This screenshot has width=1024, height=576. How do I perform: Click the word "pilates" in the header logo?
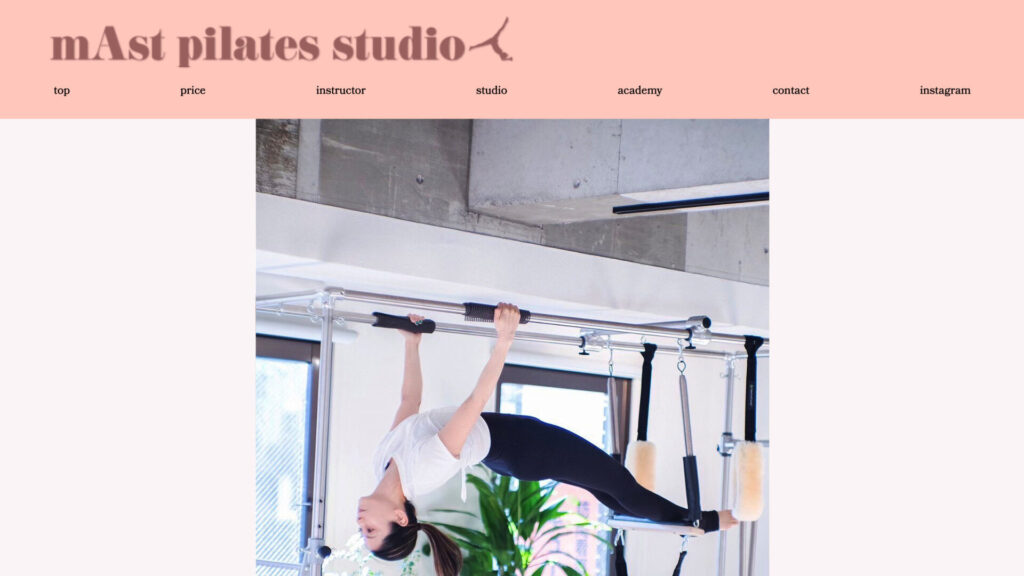click(x=249, y=46)
